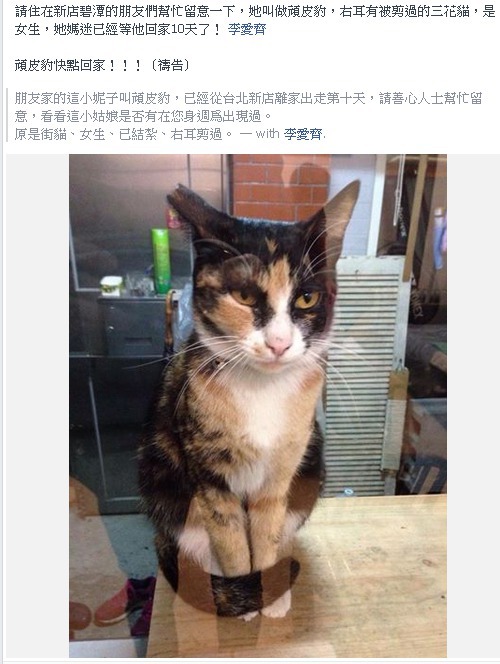500x664 pixels.
Task: Click the vertical gray quote bar beside shared text
Action: click(8, 116)
